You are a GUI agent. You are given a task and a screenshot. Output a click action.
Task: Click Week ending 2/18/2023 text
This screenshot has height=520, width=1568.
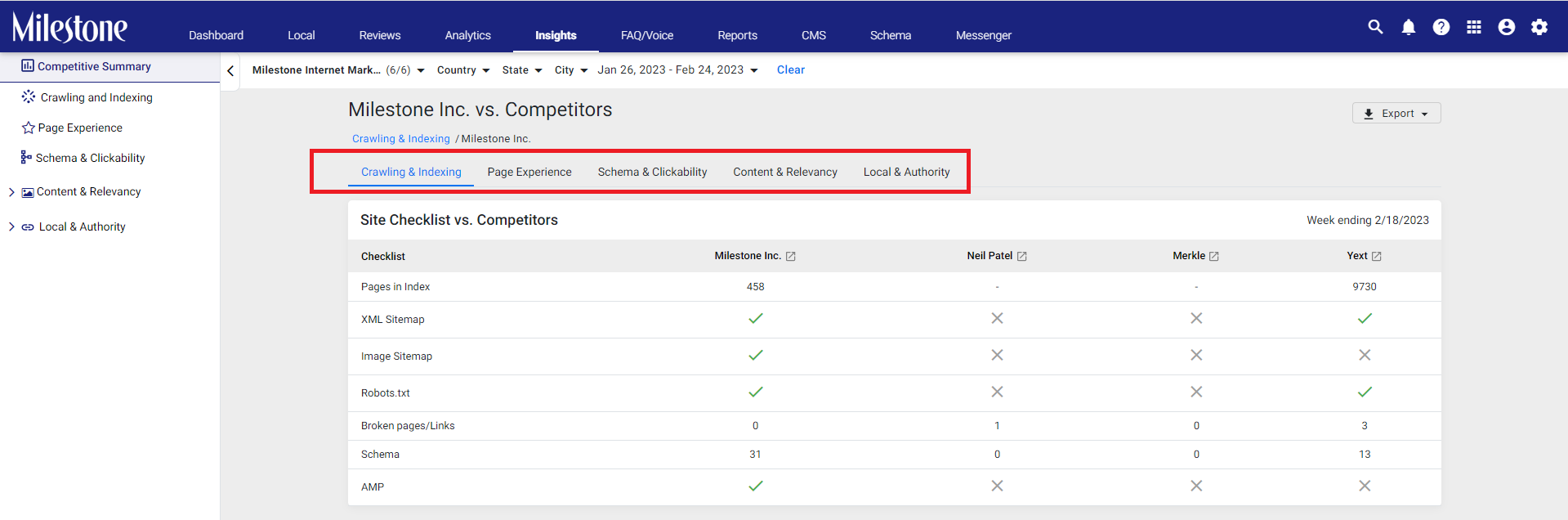tap(1368, 220)
